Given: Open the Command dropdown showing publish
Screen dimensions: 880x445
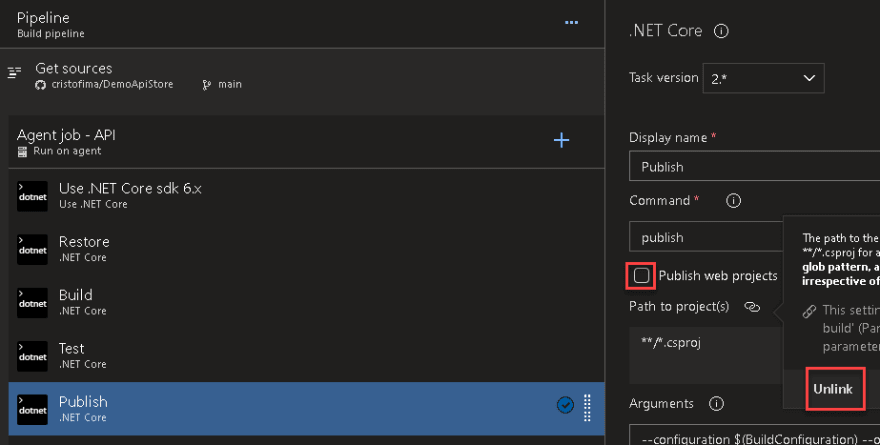Looking at the screenshot, I should pos(705,238).
